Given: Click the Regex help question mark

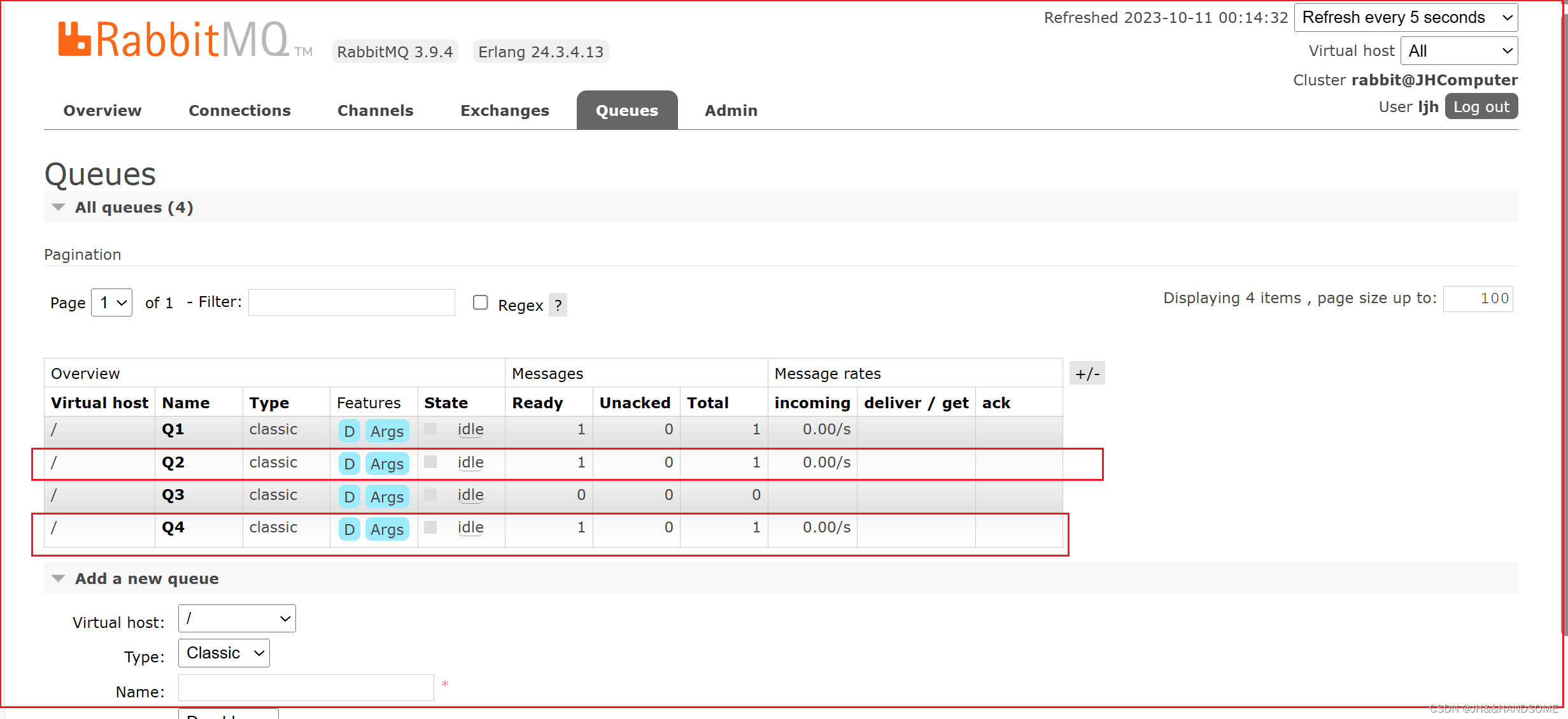Looking at the screenshot, I should (x=558, y=305).
